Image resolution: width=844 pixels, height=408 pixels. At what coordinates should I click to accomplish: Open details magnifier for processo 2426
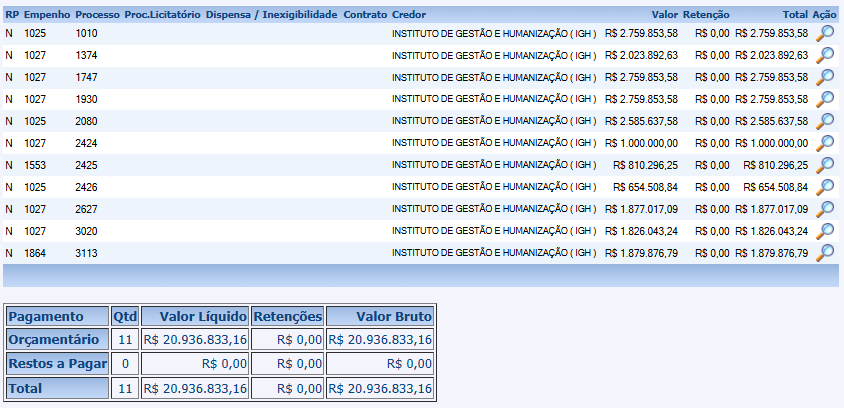pyautogui.click(x=825, y=187)
